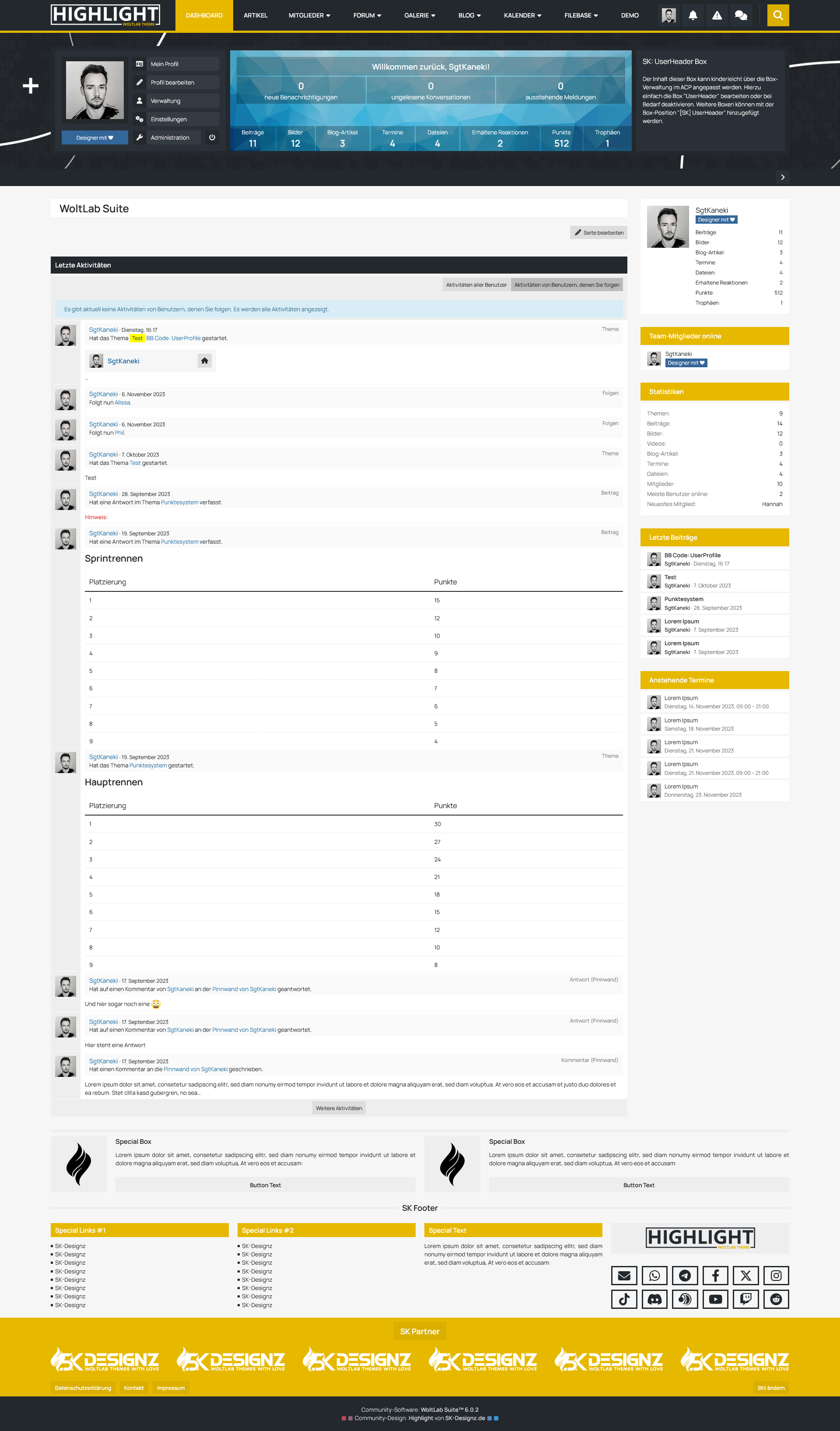The width and height of the screenshot is (840, 1431).
Task: Expand the Mitglieder dropdown menu
Action: pos(309,15)
